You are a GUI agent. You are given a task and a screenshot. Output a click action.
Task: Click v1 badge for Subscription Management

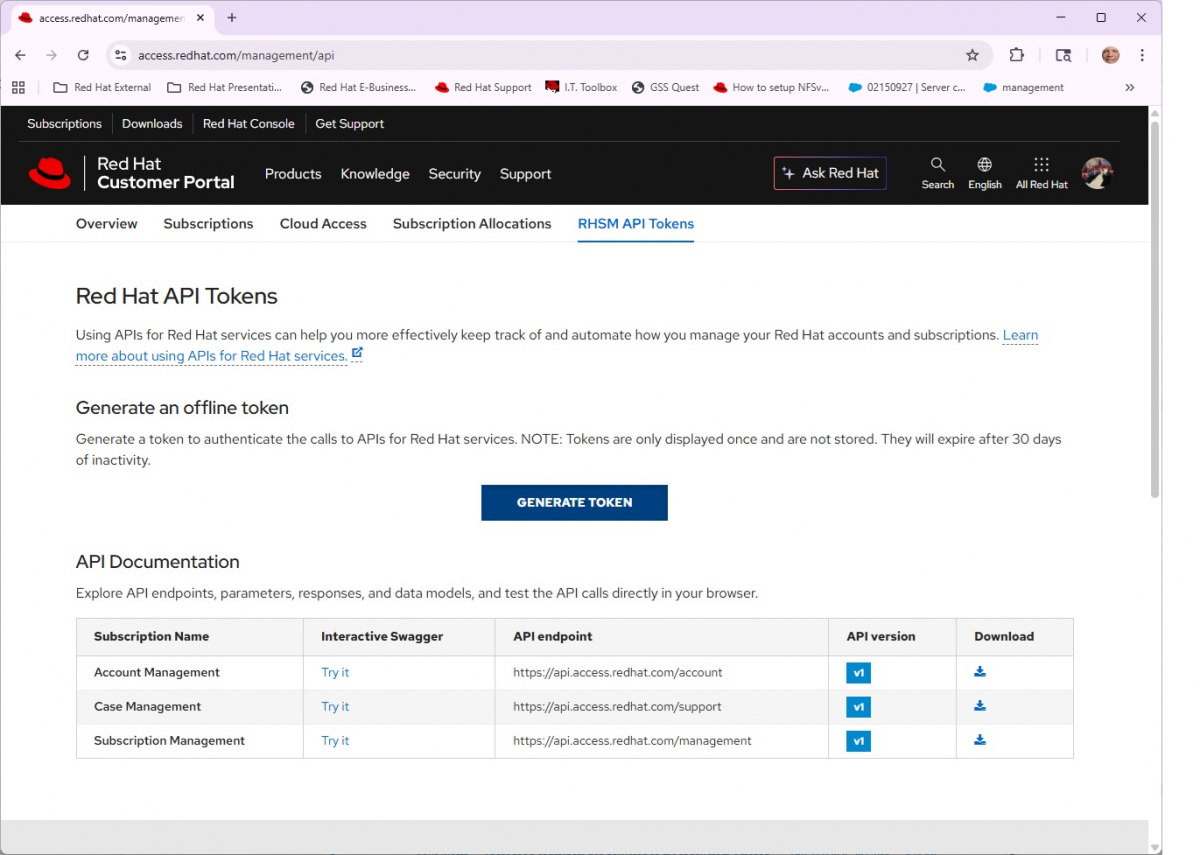858,741
